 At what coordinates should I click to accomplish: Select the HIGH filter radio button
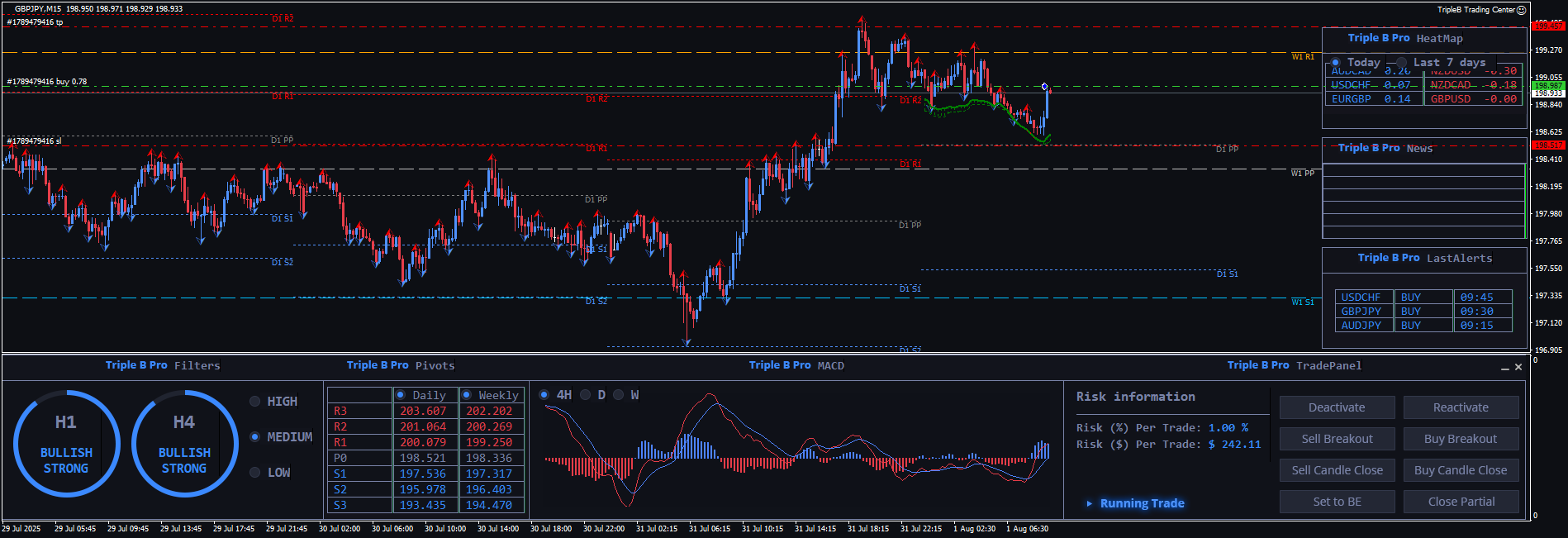click(255, 402)
